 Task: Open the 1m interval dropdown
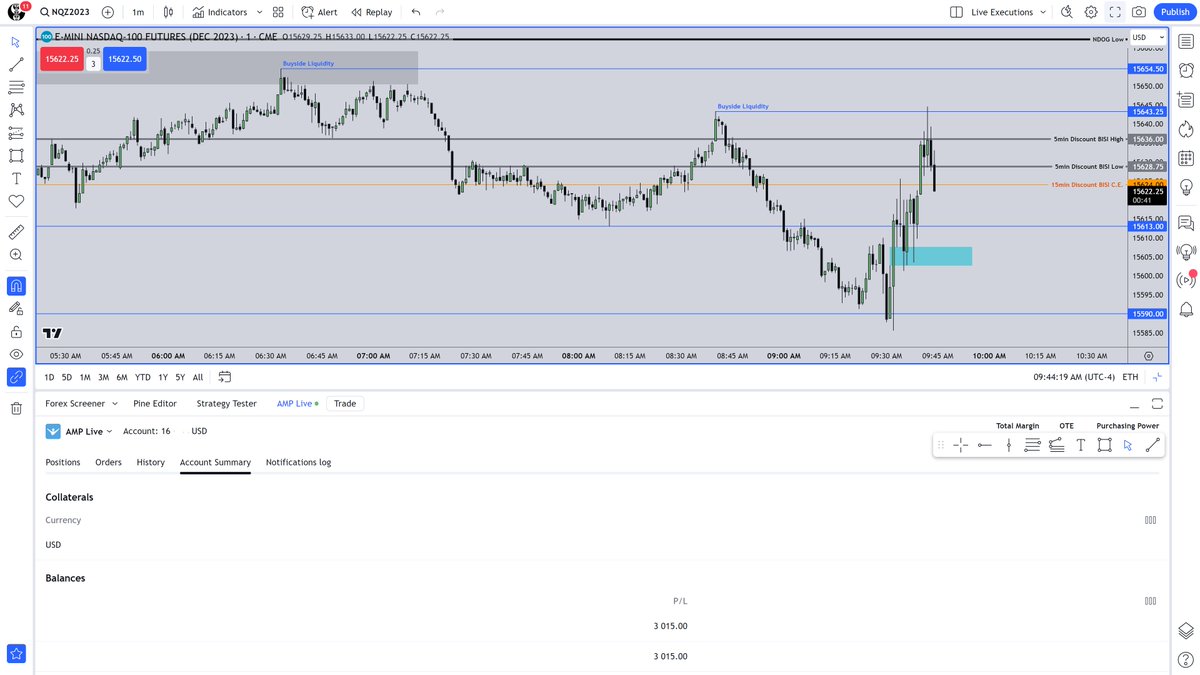tap(137, 11)
